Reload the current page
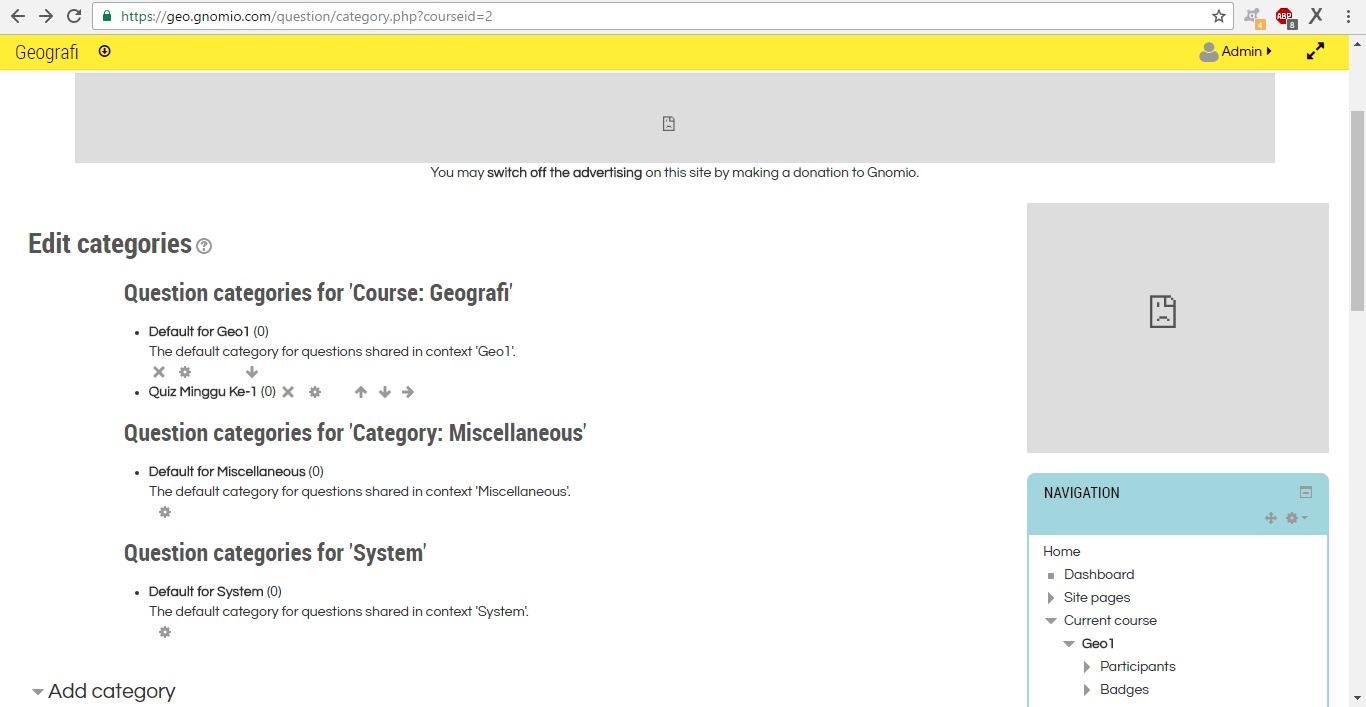The height and width of the screenshot is (707, 1366). (x=74, y=16)
